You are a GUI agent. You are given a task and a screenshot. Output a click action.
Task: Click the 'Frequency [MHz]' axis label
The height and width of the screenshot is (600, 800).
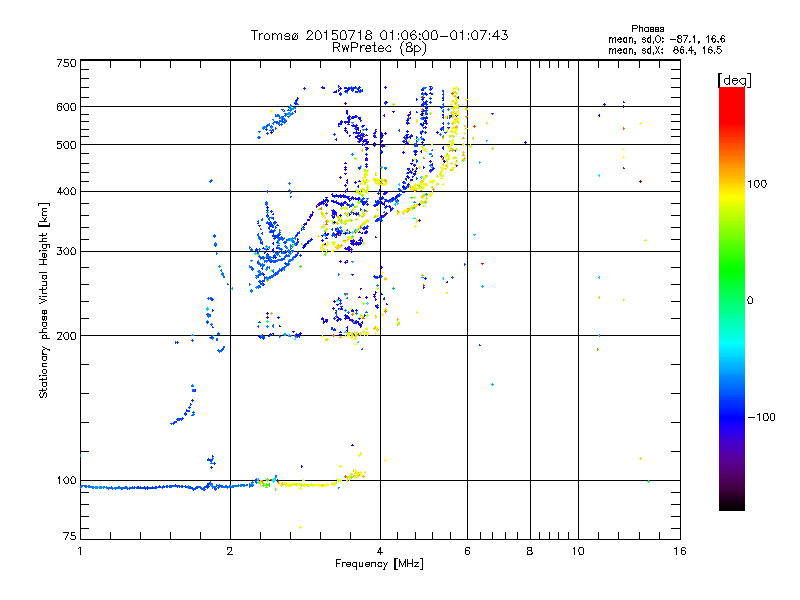(379, 564)
